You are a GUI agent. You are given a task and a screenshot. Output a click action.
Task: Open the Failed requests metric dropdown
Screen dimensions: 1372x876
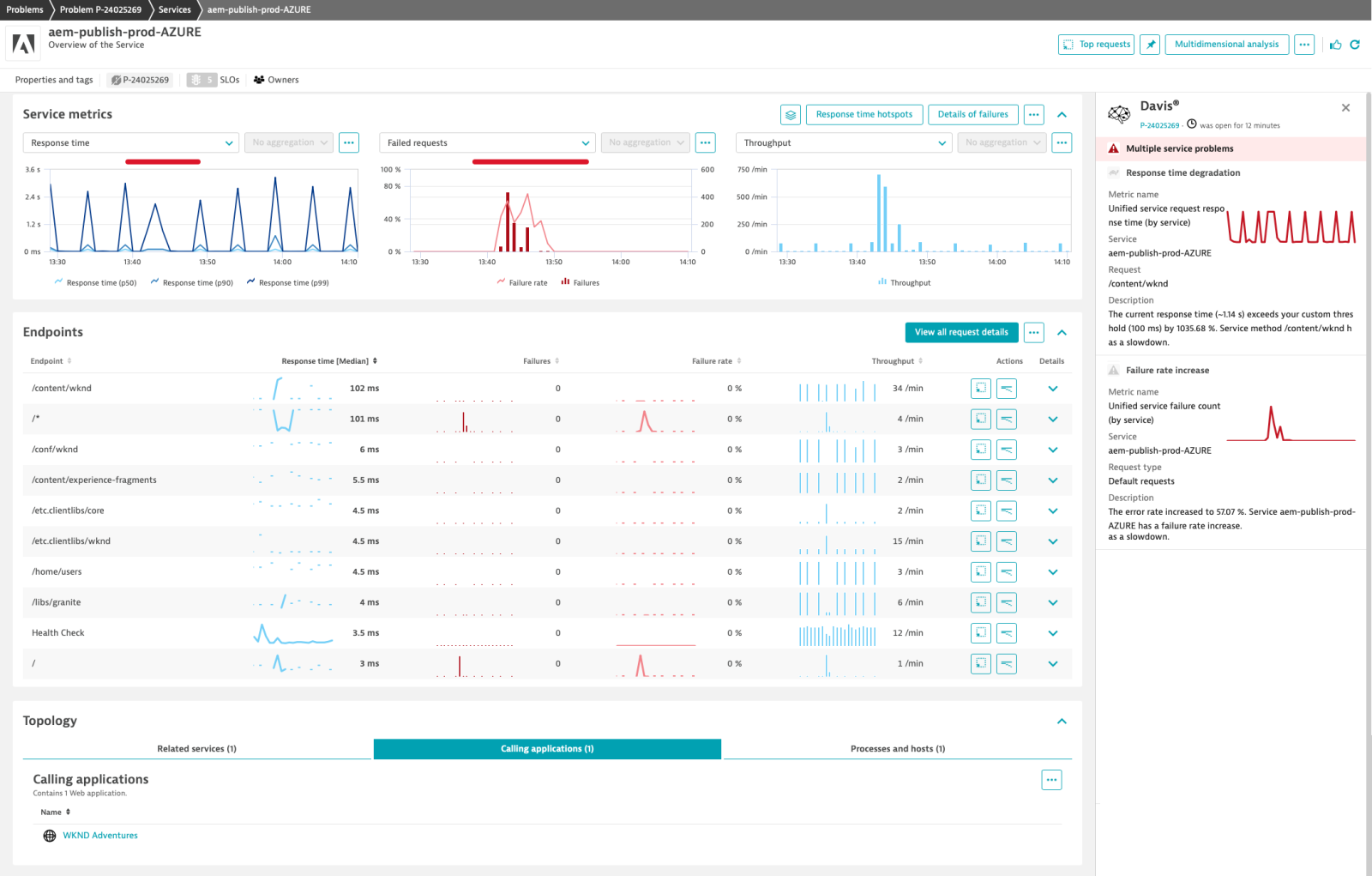click(x=486, y=142)
